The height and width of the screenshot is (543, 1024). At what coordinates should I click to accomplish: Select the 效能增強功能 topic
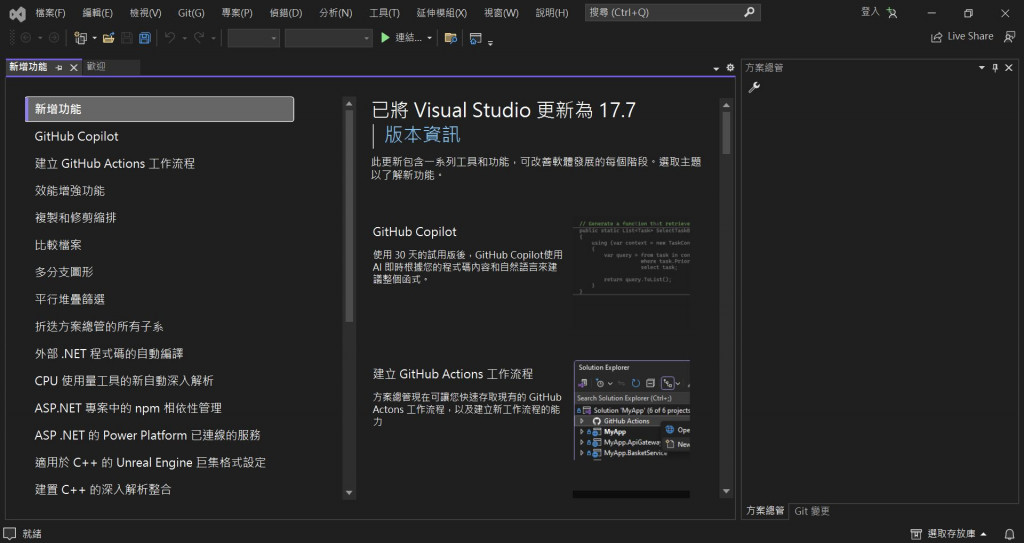pyautogui.click(x=69, y=191)
